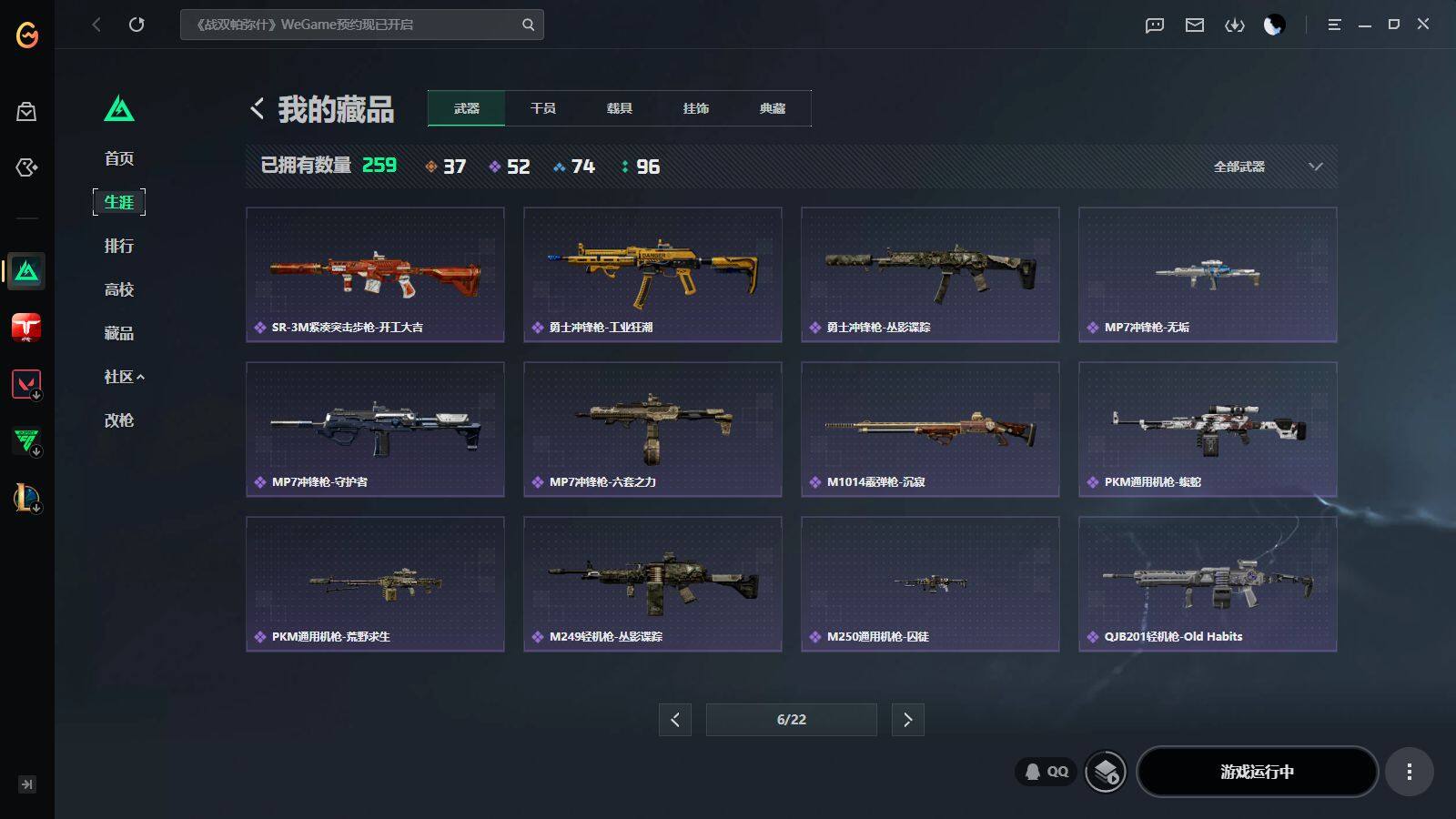The image size is (1456, 819).
Task: Open the mail envelope icon
Action: pyautogui.click(x=1195, y=25)
